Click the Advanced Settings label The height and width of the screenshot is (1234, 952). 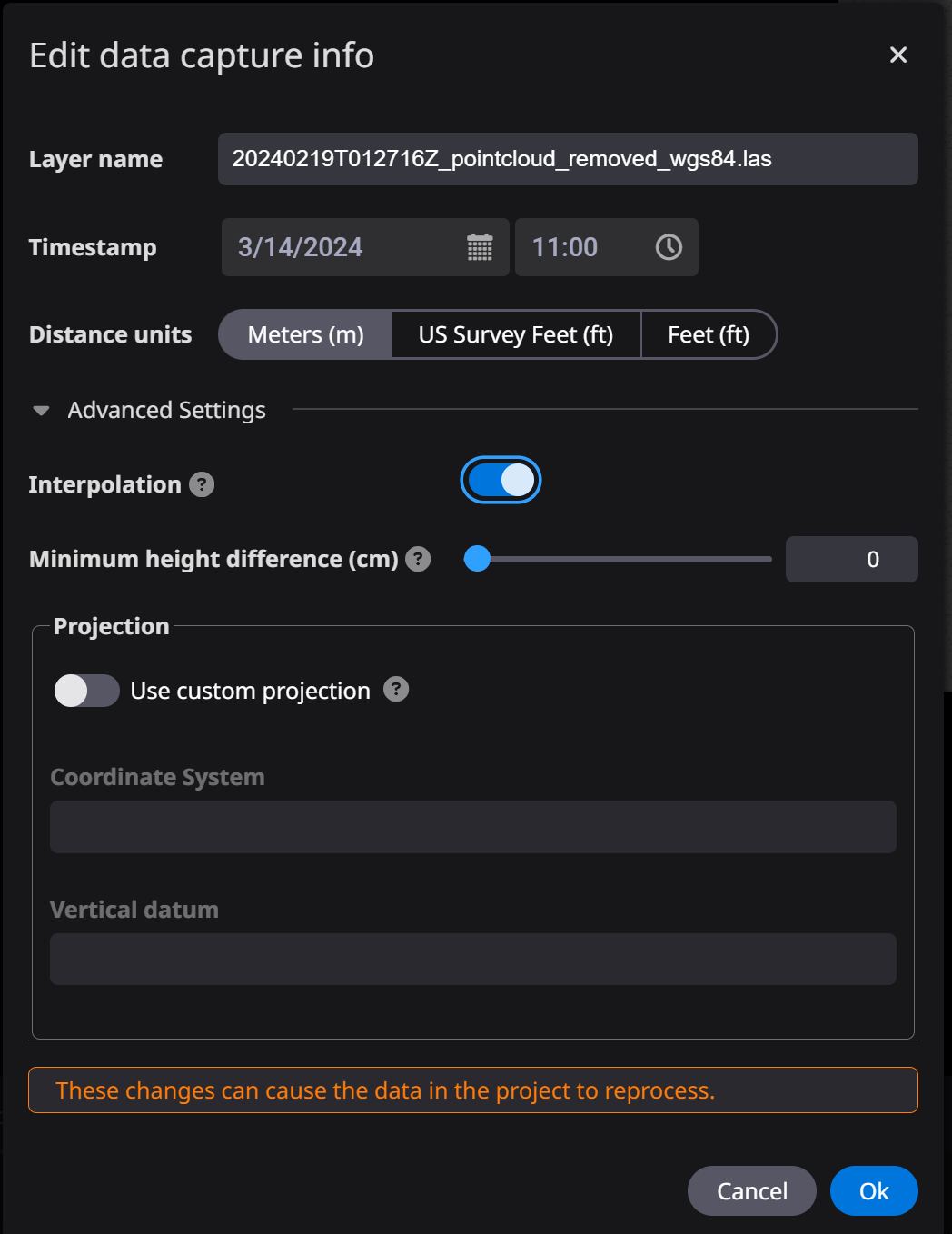(167, 411)
